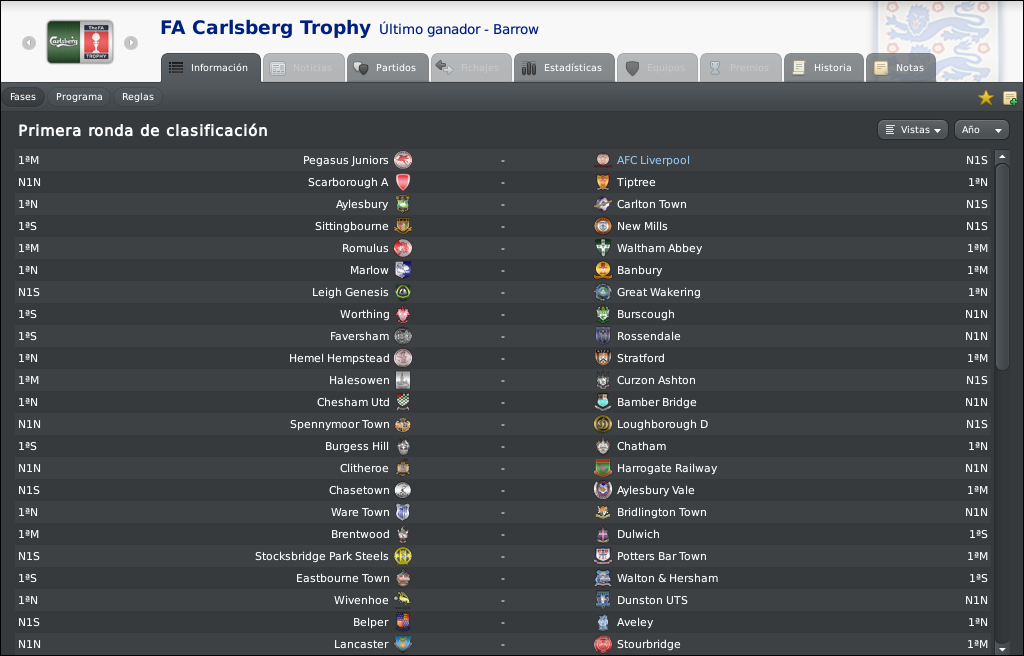Click the Pegasus Juniors club badge
Viewport: 1024px width, 656px height.
point(403,160)
